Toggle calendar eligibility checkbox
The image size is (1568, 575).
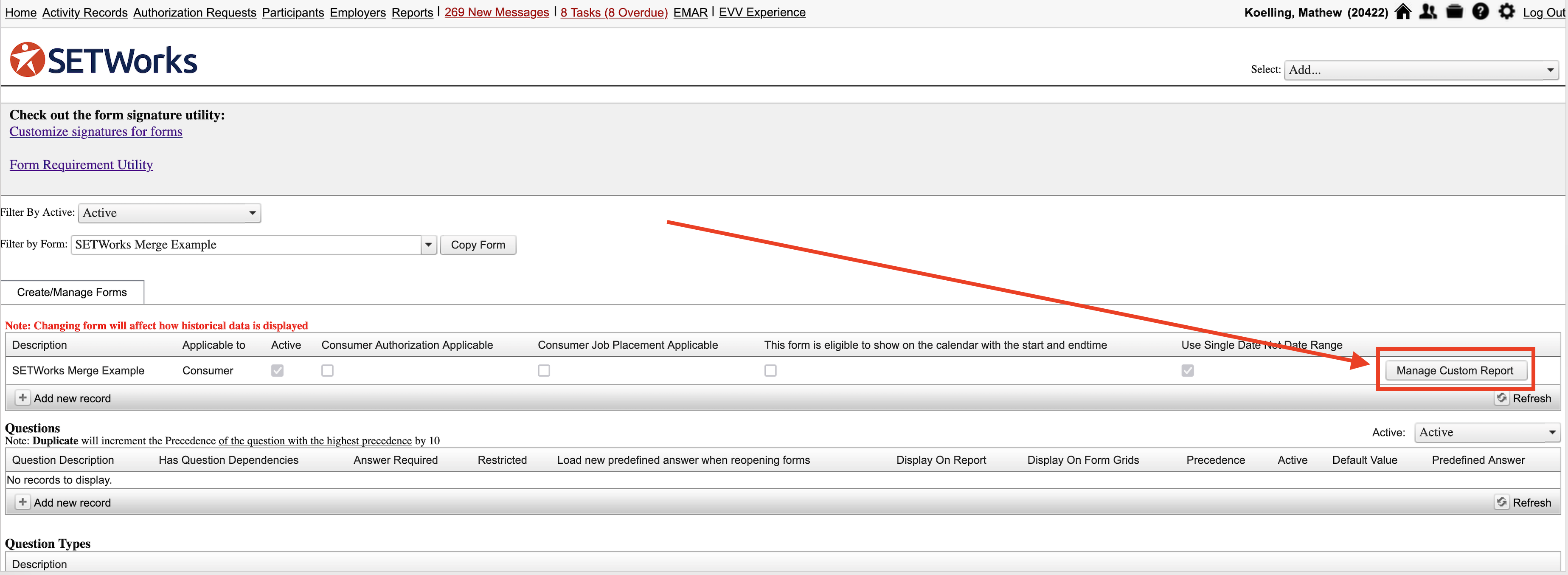click(x=770, y=370)
